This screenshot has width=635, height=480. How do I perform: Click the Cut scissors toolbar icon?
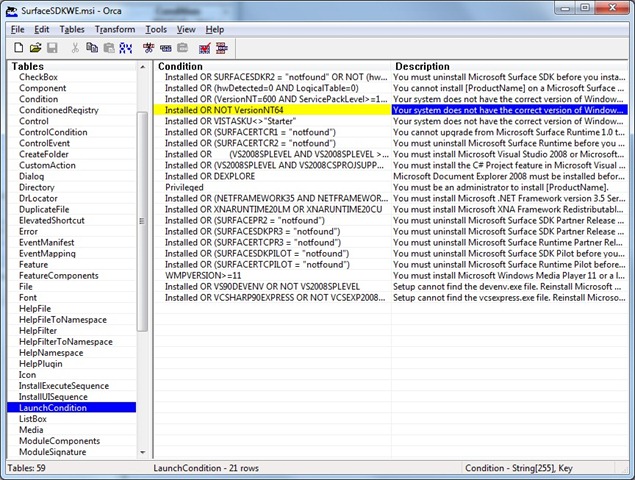pyautogui.click(x=75, y=48)
